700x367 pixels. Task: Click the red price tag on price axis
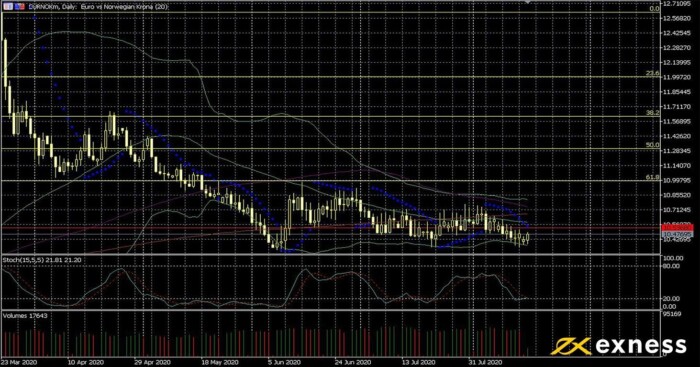(677, 228)
